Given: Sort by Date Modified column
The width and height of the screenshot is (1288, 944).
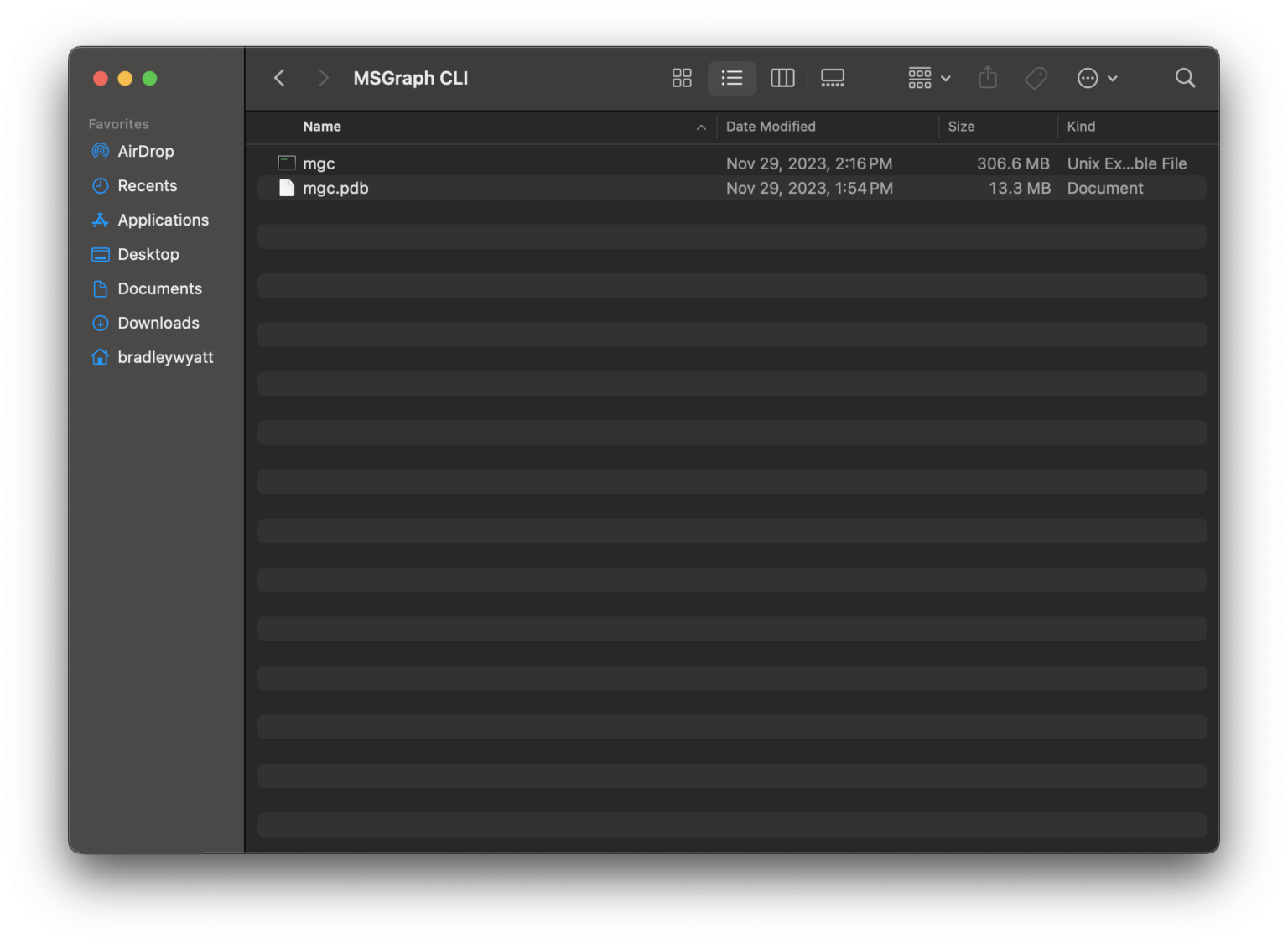Looking at the screenshot, I should (x=771, y=127).
